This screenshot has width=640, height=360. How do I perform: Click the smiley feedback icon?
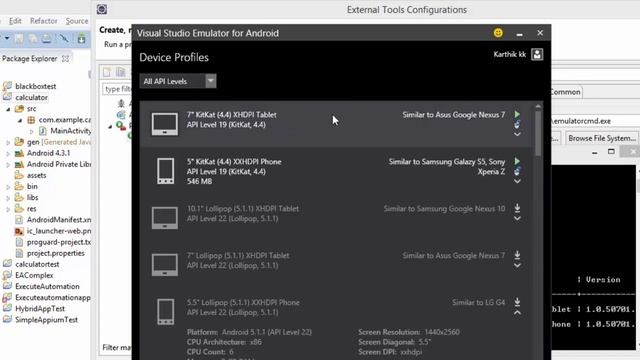[498, 33]
